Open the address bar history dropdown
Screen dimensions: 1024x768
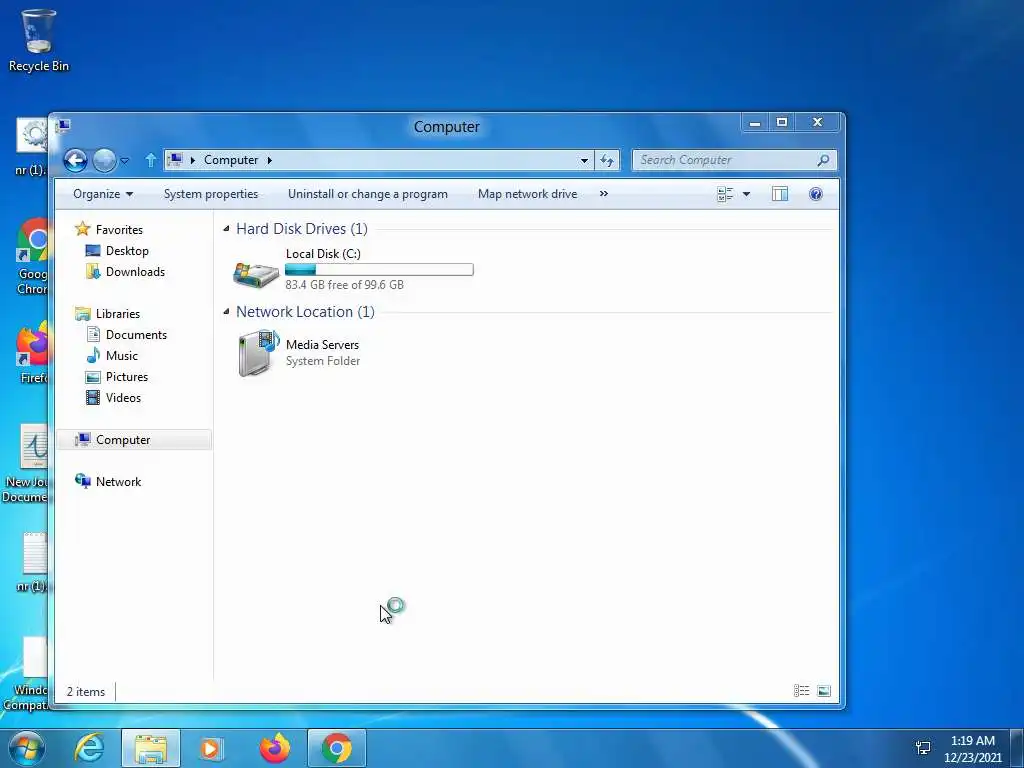[x=584, y=160]
